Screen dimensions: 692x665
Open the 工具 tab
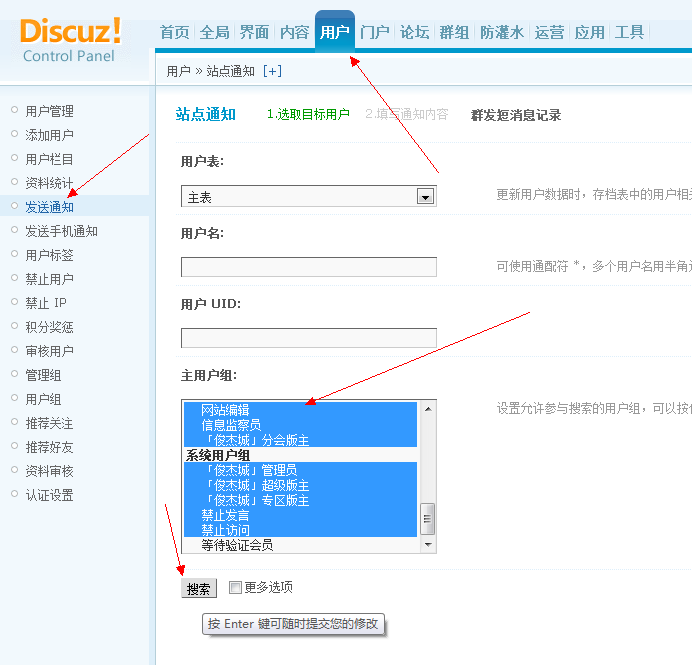[629, 32]
